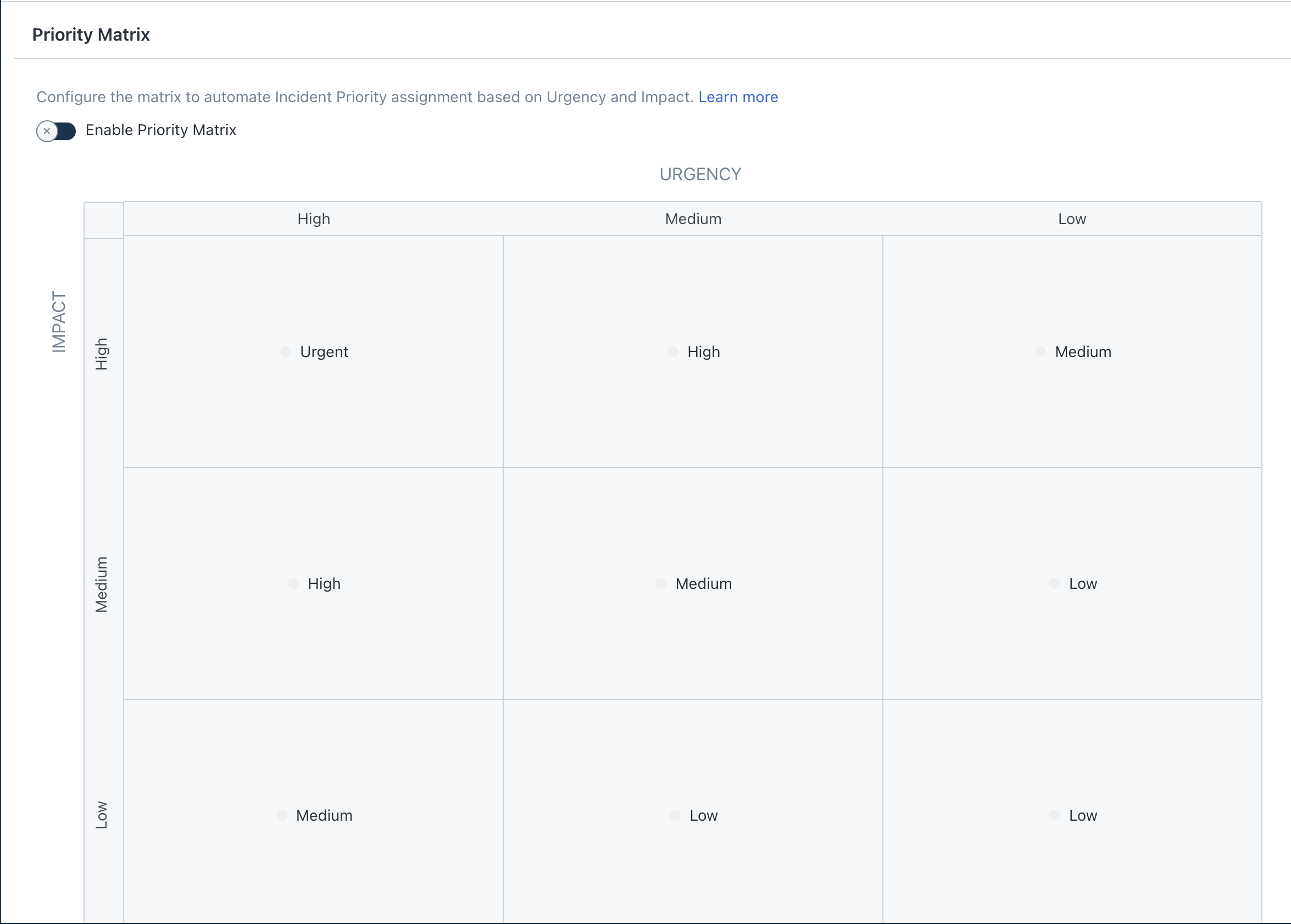Click the Medium urgency column header
Viewport: 1291px width, 924px height.
693,219
